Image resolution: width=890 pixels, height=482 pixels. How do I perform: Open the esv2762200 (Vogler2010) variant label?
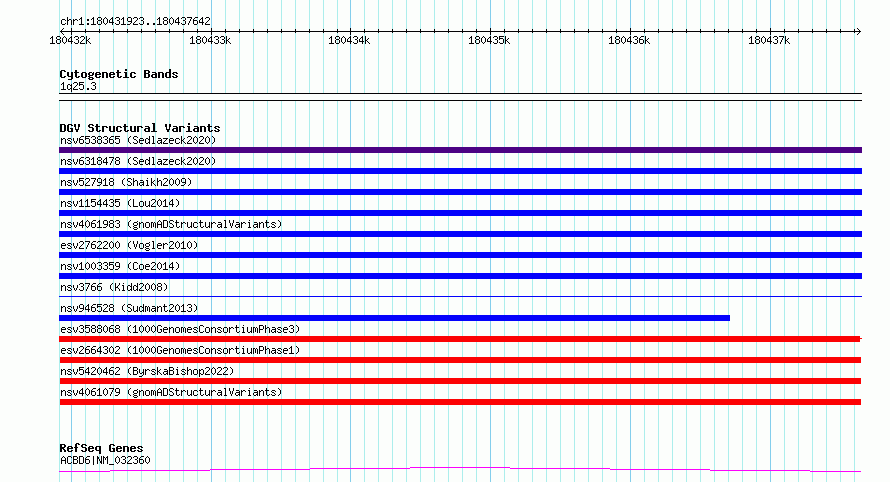point(129,245)
